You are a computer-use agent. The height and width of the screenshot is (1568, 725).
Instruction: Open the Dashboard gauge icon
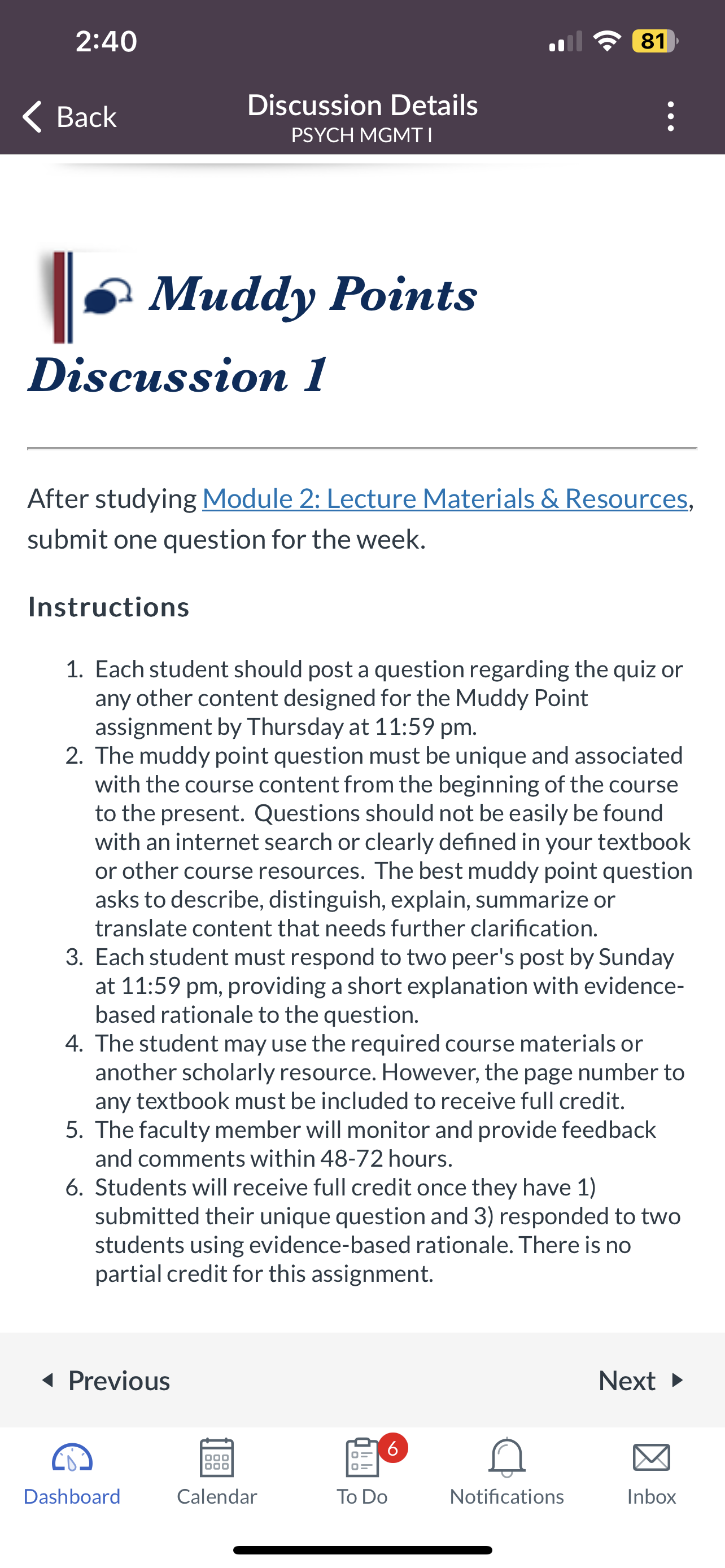[x=72, y=1458]
